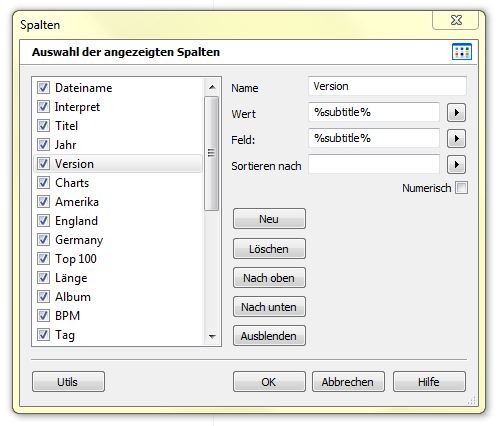
Task: Move column up with Nach oben
Action: (269, 278)
